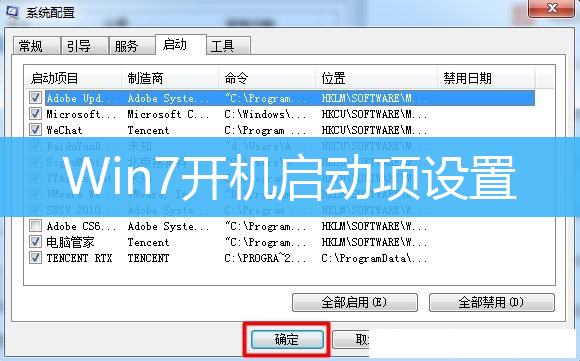
Task: Disable the WeChat startup checkbox
Action: coord(35,130)
